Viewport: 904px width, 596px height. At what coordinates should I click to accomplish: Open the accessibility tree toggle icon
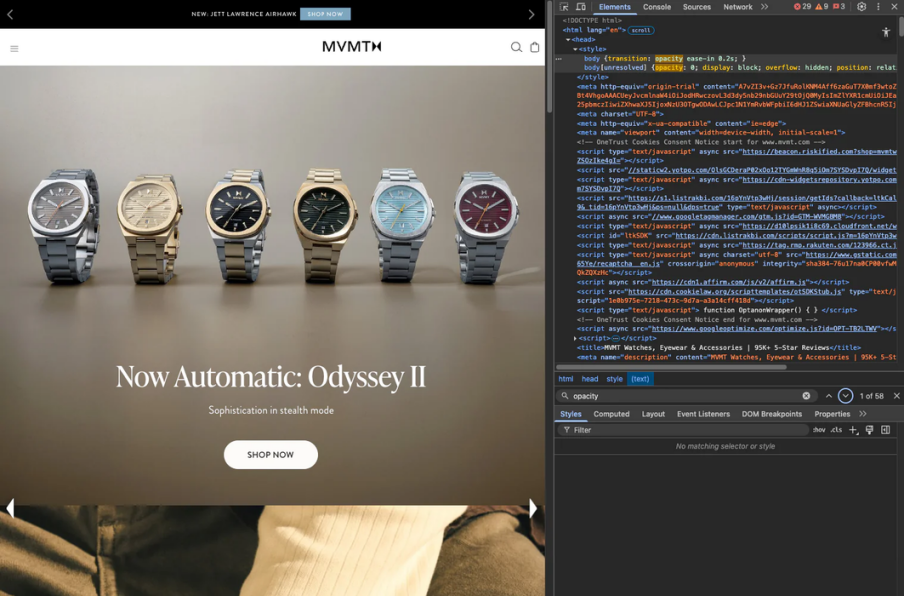(x=886, y=32)
